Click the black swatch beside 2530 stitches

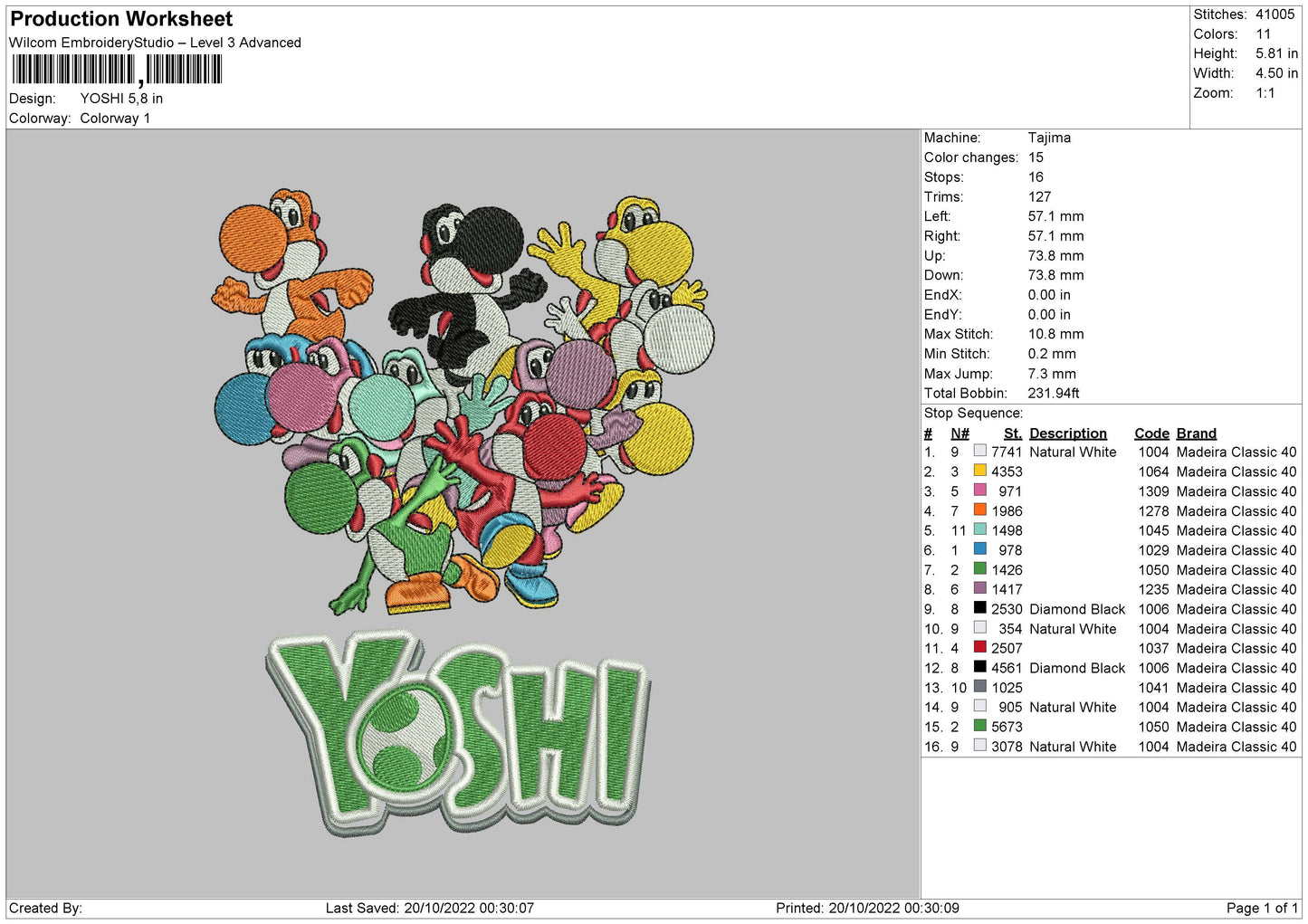click(x=979, y=608)
